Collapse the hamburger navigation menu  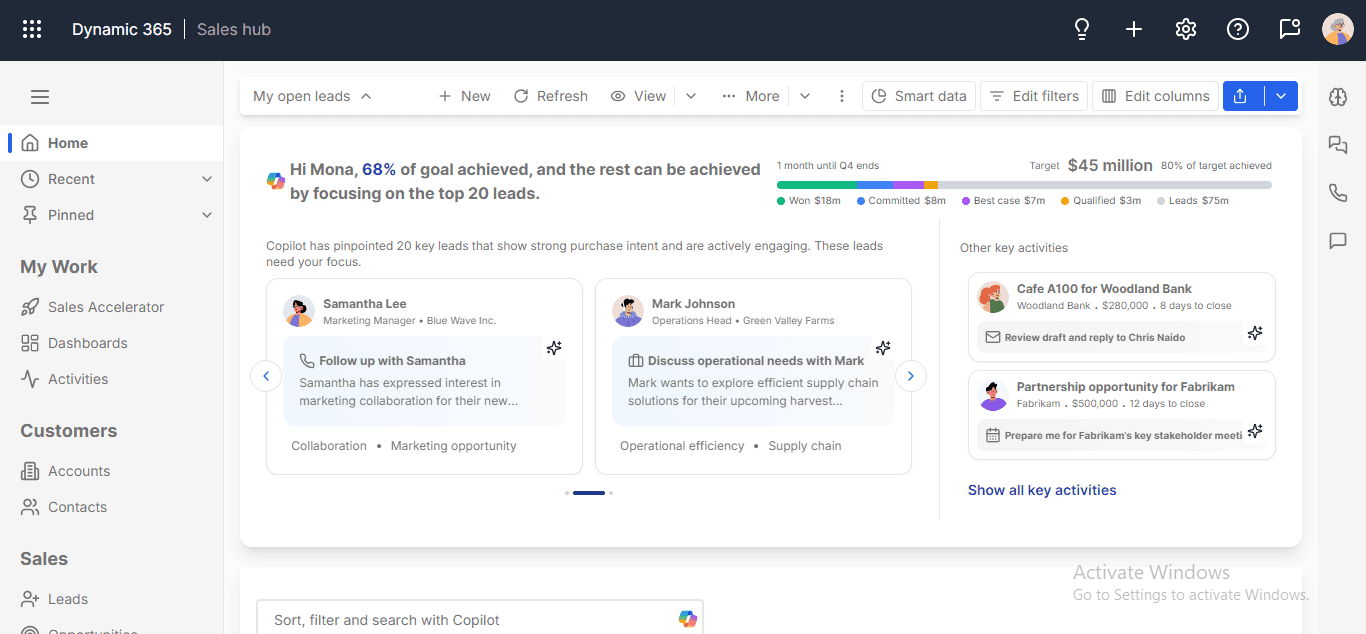[x=40, y=97]
